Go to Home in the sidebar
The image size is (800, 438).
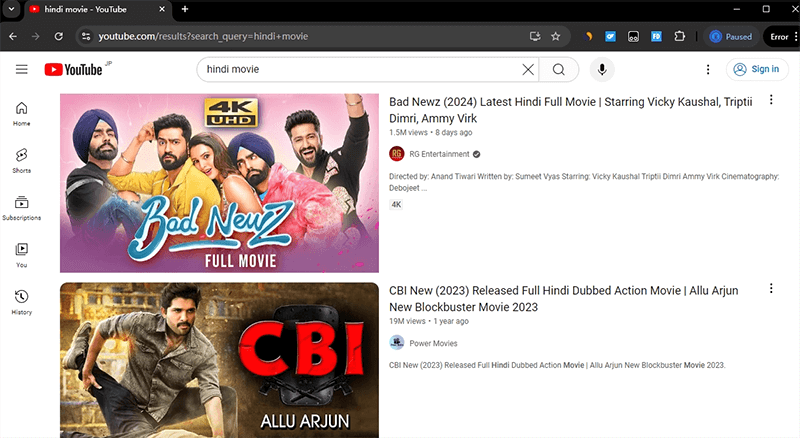coord(22,114)
